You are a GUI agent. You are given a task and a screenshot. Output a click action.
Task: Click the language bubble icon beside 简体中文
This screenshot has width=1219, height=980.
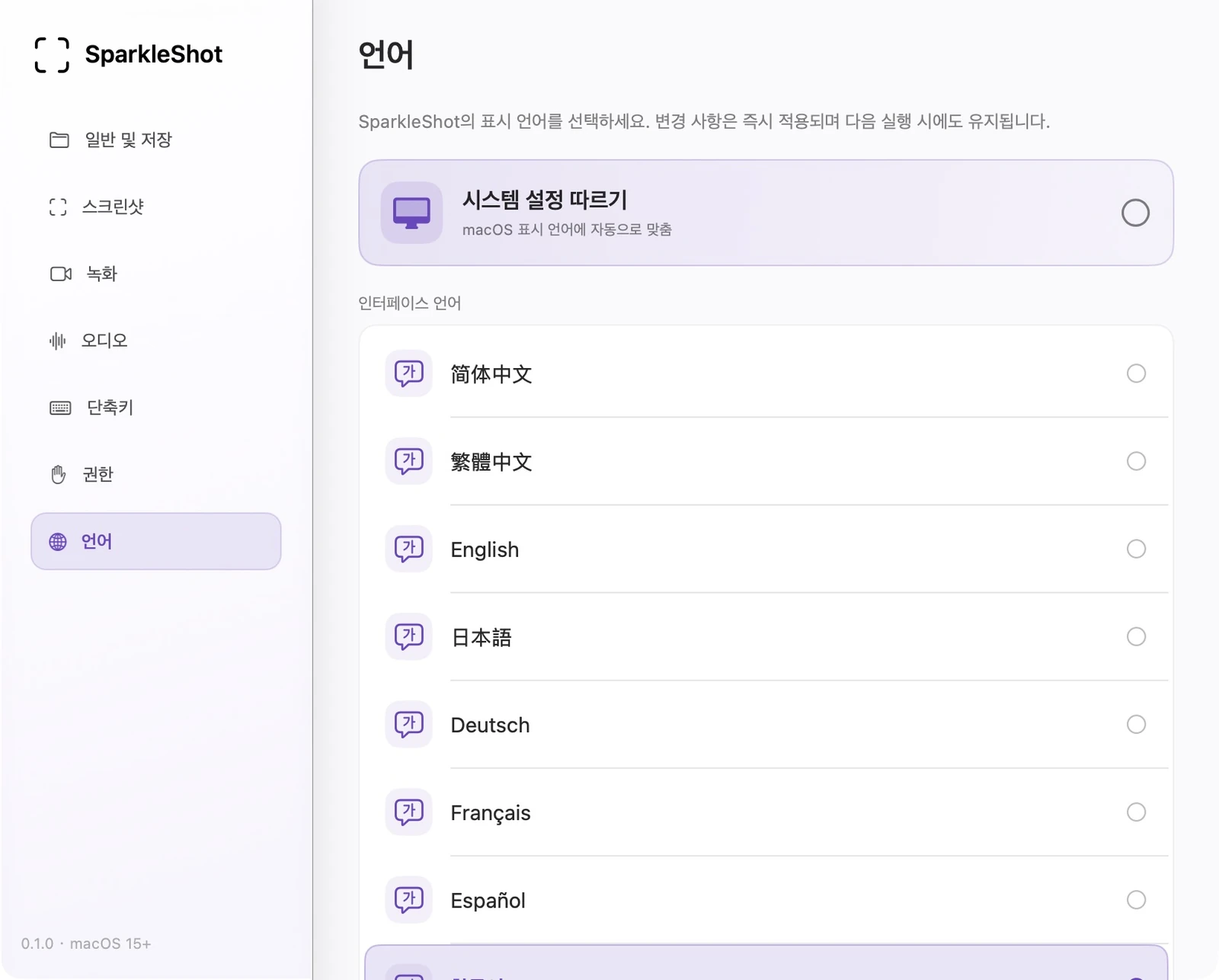pos(409,373)
